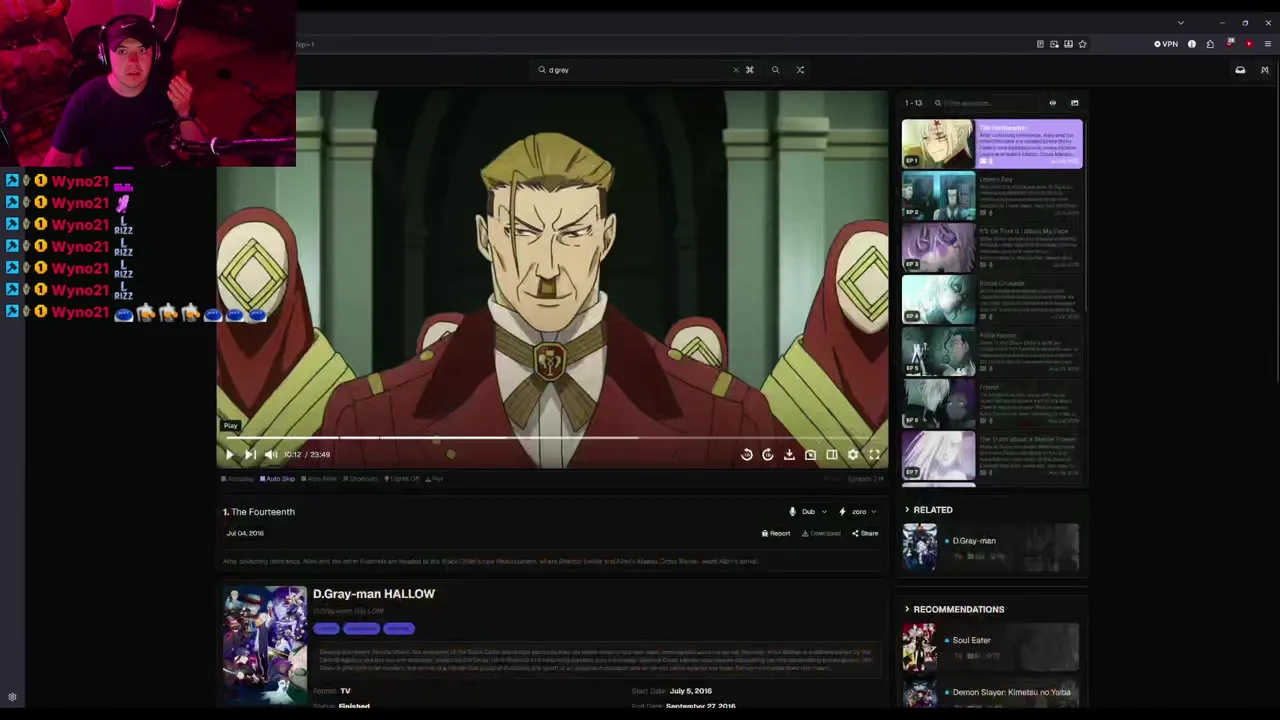The height and width of the screenshot is (720, 1280).
Task: Toggle theater mode in the player
Action: tap(831, 454)
